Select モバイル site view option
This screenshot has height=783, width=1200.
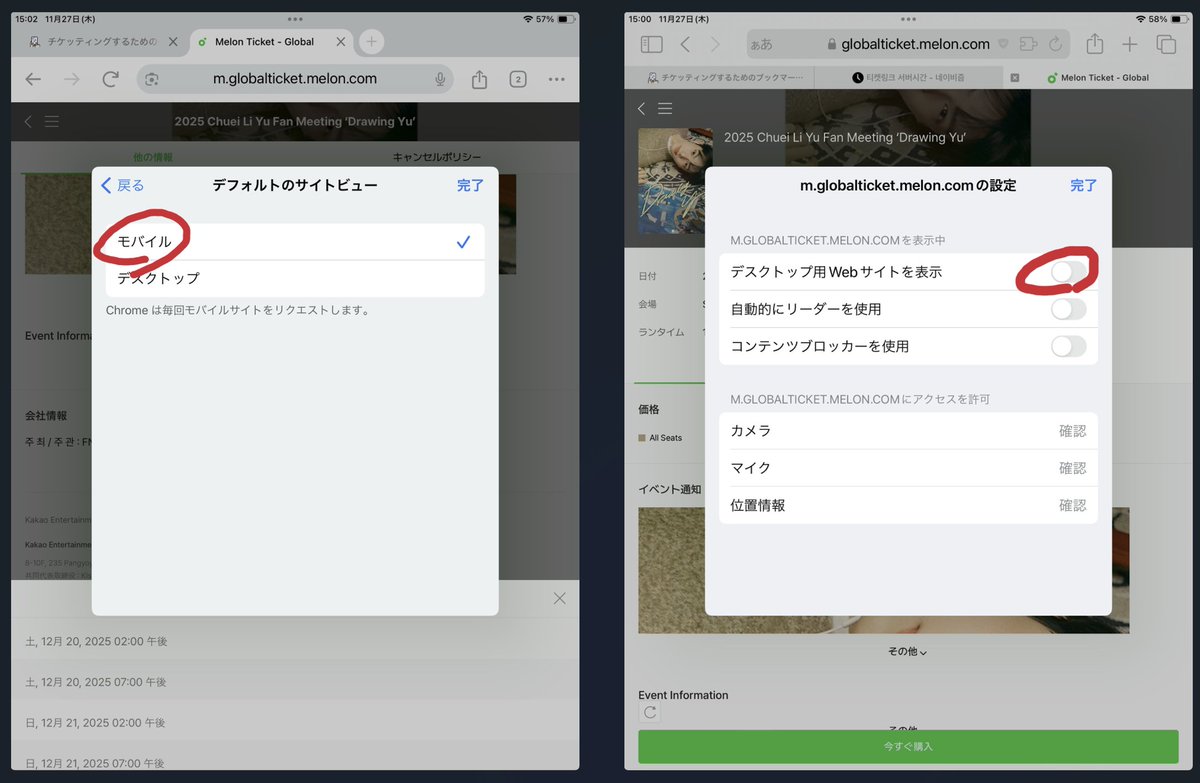tap(295, 241)
